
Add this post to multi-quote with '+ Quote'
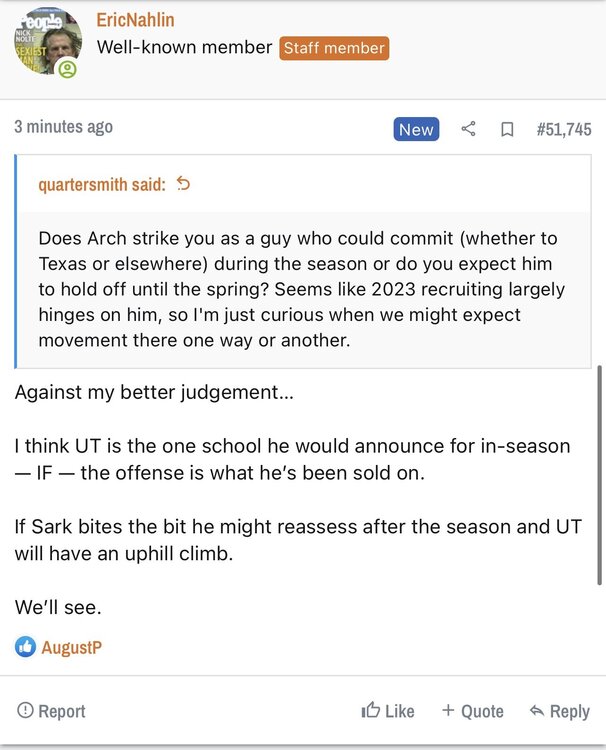point(473,711)
